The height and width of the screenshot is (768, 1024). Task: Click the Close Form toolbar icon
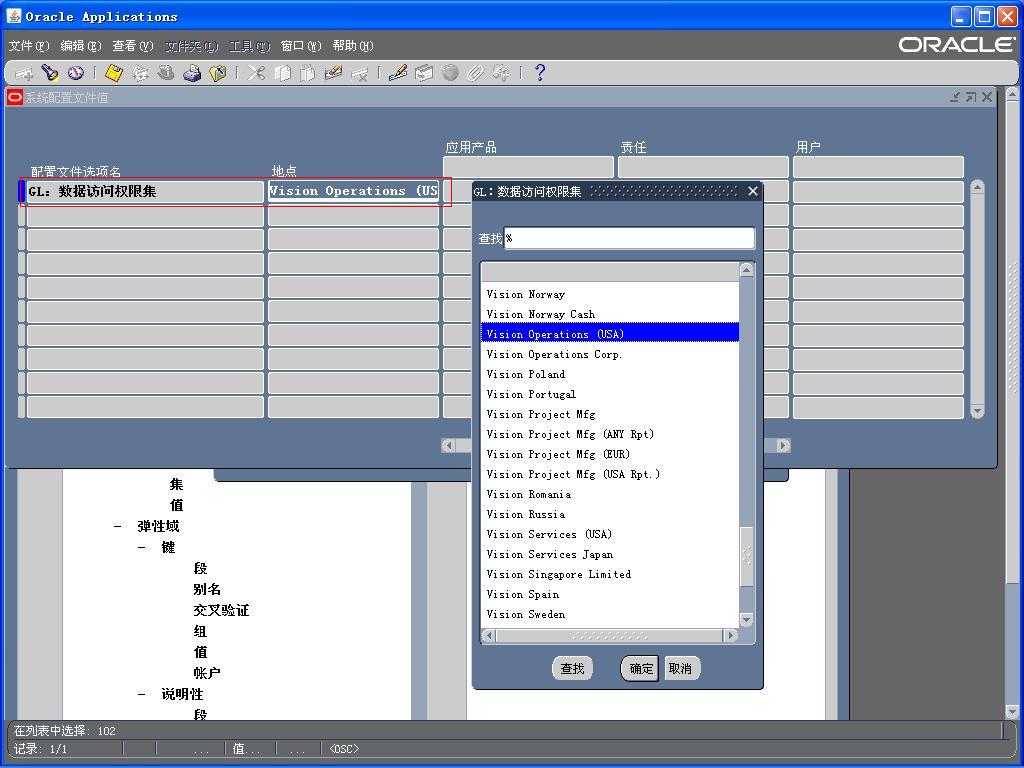[217, 73]
